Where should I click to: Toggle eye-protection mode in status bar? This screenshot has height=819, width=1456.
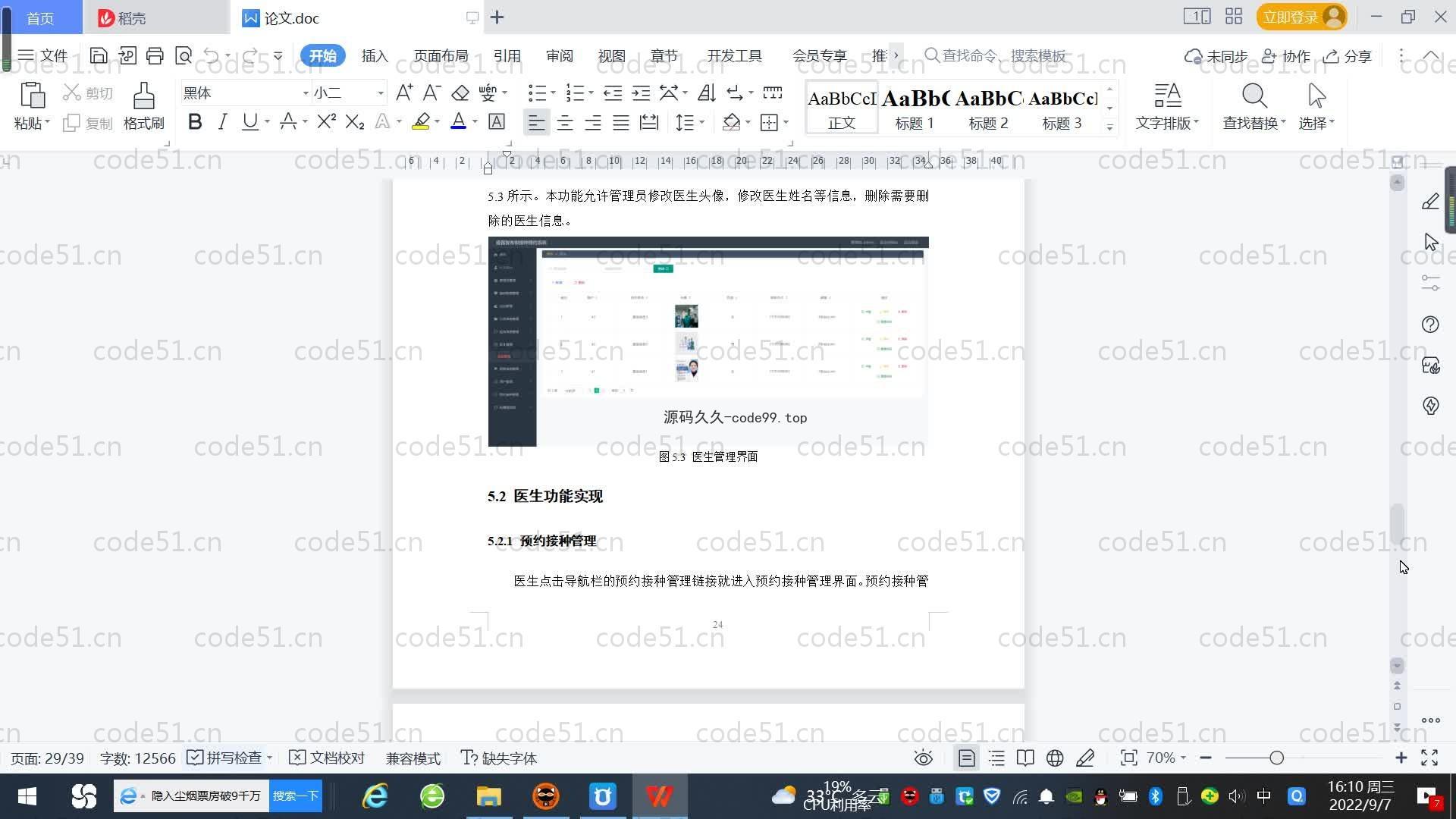923,758
